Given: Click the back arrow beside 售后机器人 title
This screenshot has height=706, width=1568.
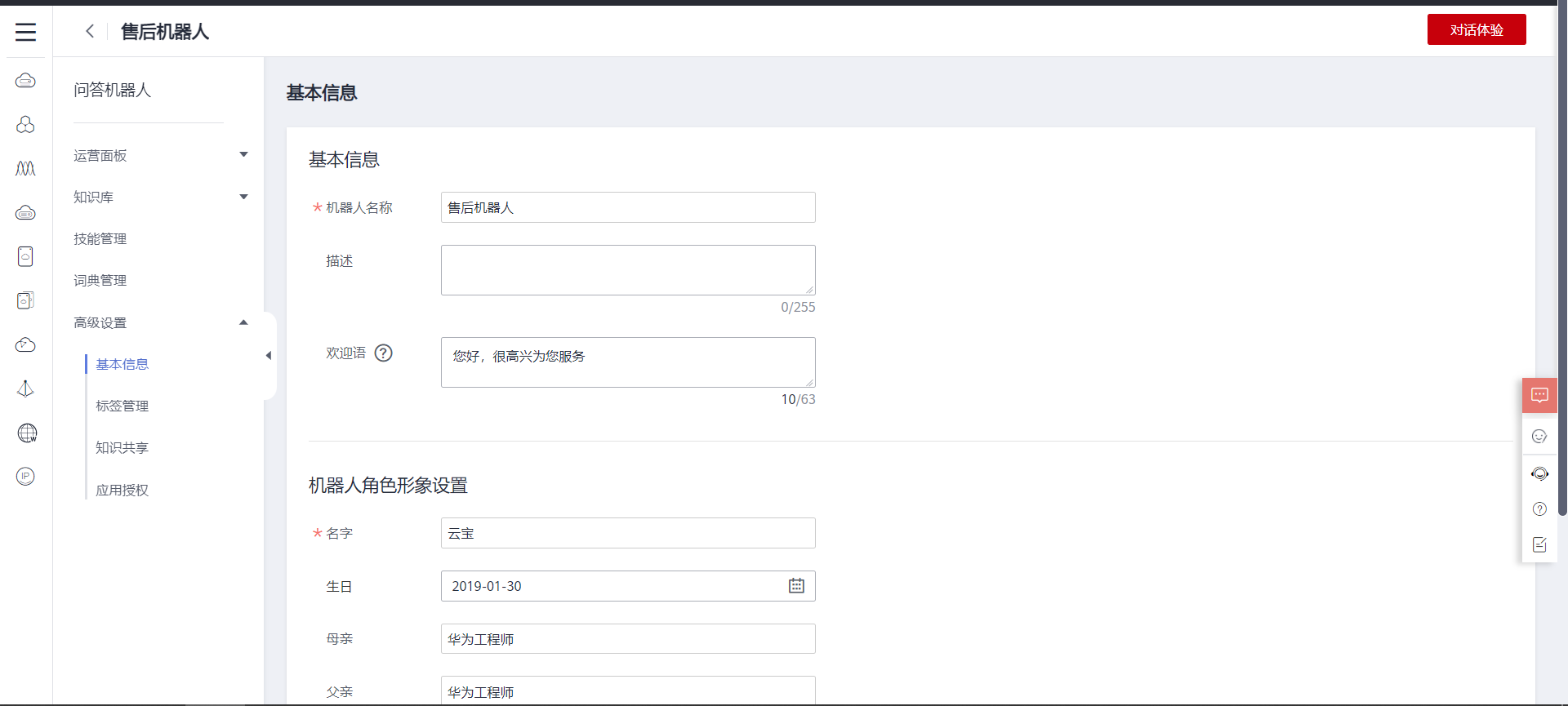Looking at the screenshot, I should pyautogui.click(x=90, y=31).
